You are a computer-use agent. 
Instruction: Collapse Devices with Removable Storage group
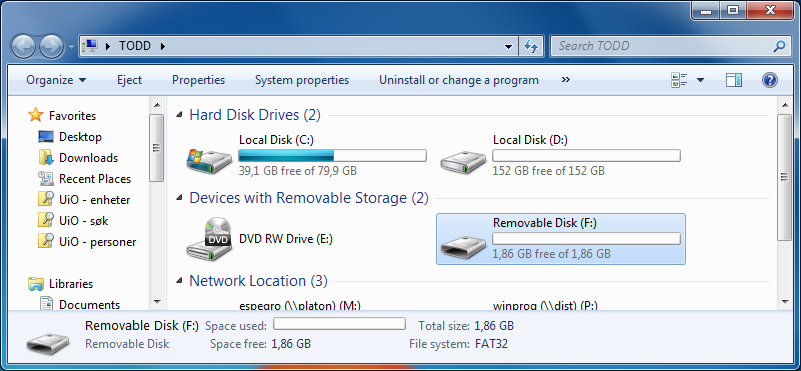coord(179,197)
